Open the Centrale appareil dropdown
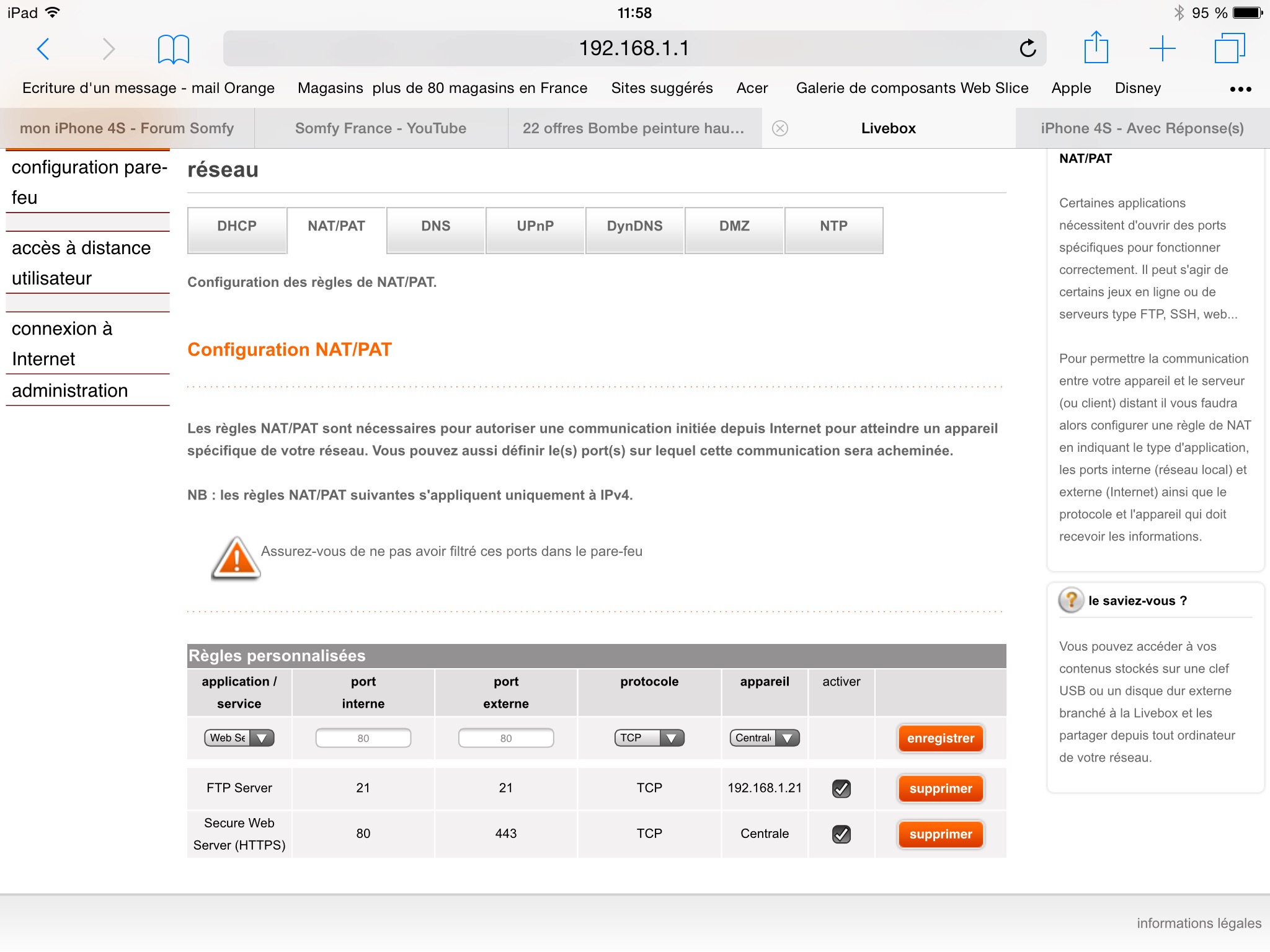Screen dimensions: 1270x952 (764, 738)
